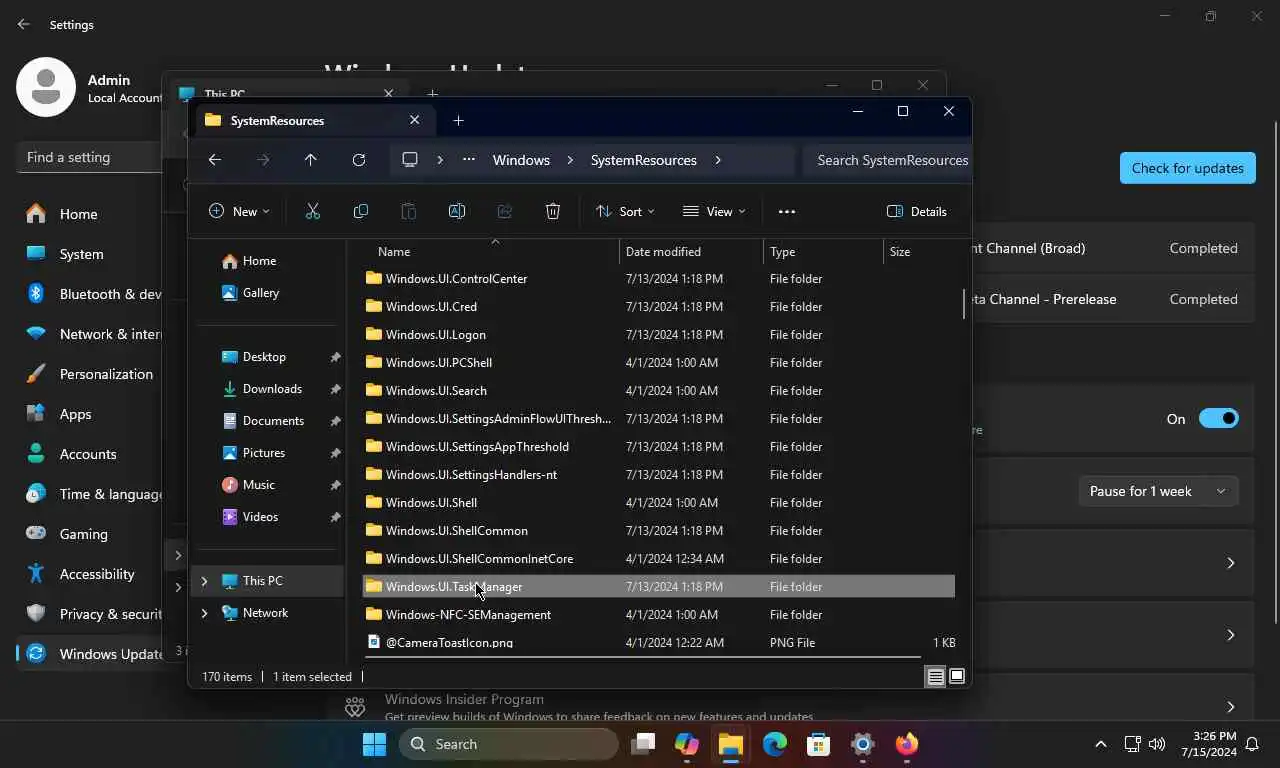This screenshot has width=1280, height=768.
Task: Click the Rename icon in File Explorer toolbar
Action: point(457,211)
